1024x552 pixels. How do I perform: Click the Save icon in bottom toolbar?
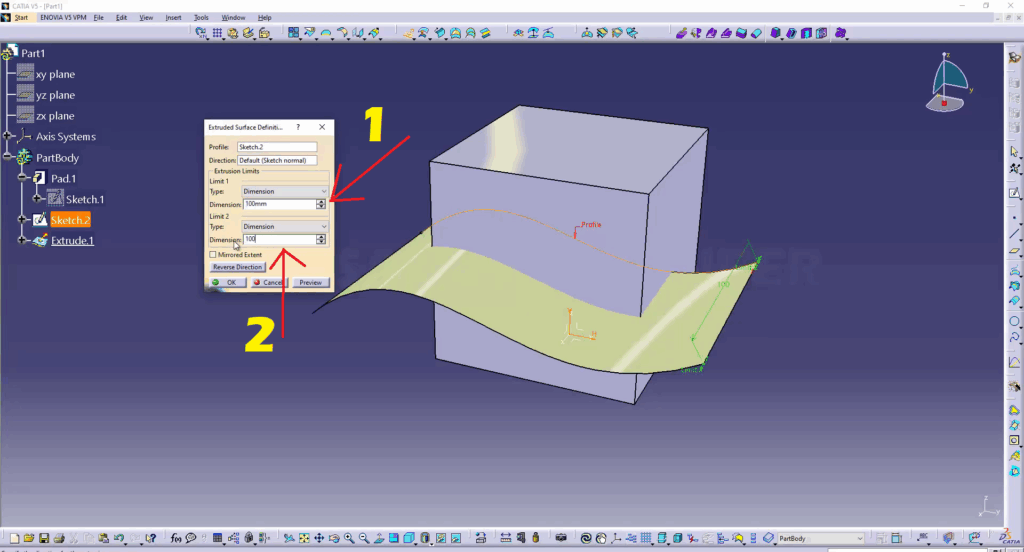pos(45,538)
